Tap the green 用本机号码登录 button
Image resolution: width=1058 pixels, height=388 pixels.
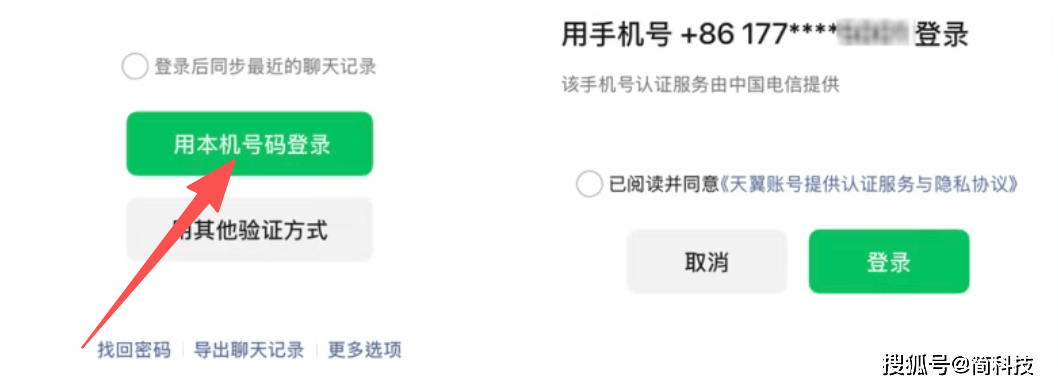click(250, 144)
